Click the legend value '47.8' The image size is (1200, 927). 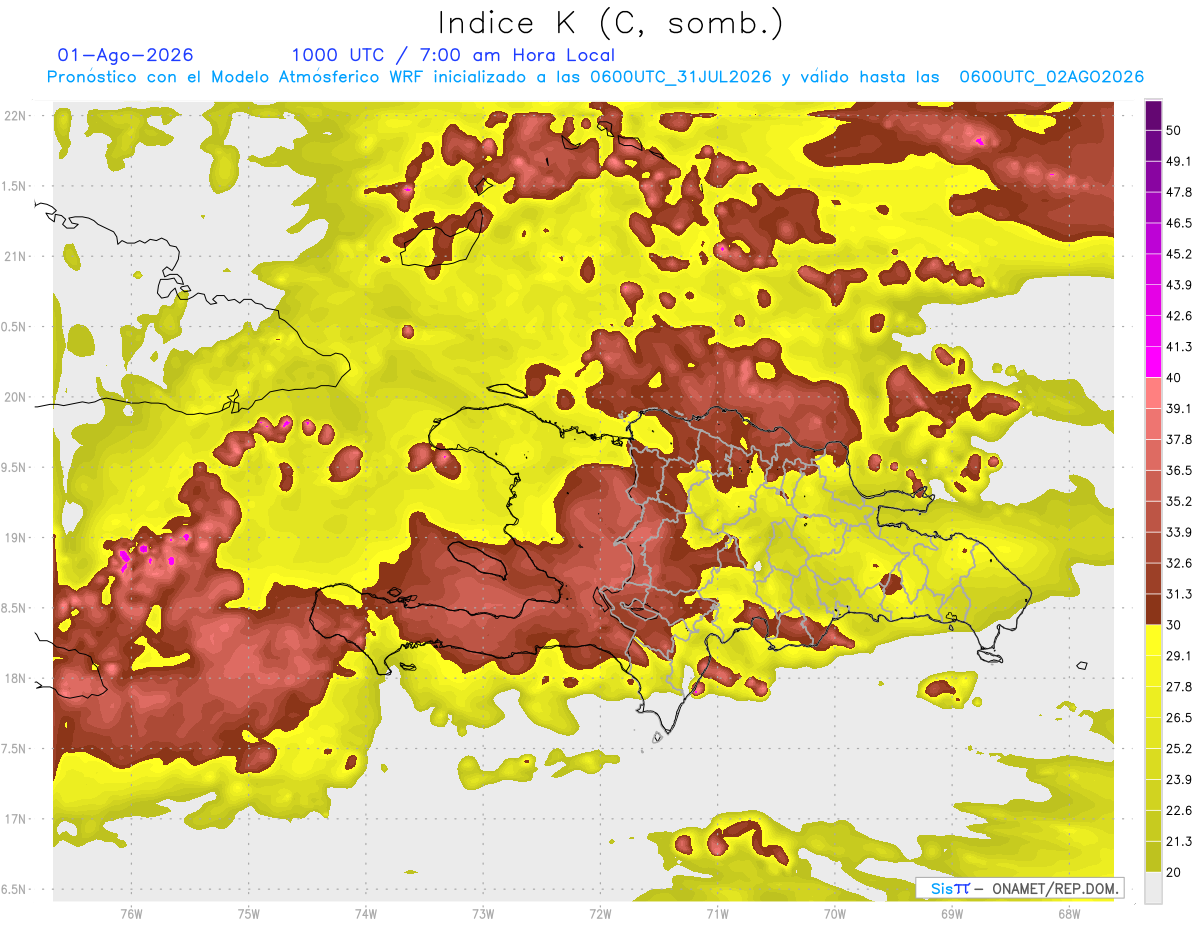click(1178, 192)
